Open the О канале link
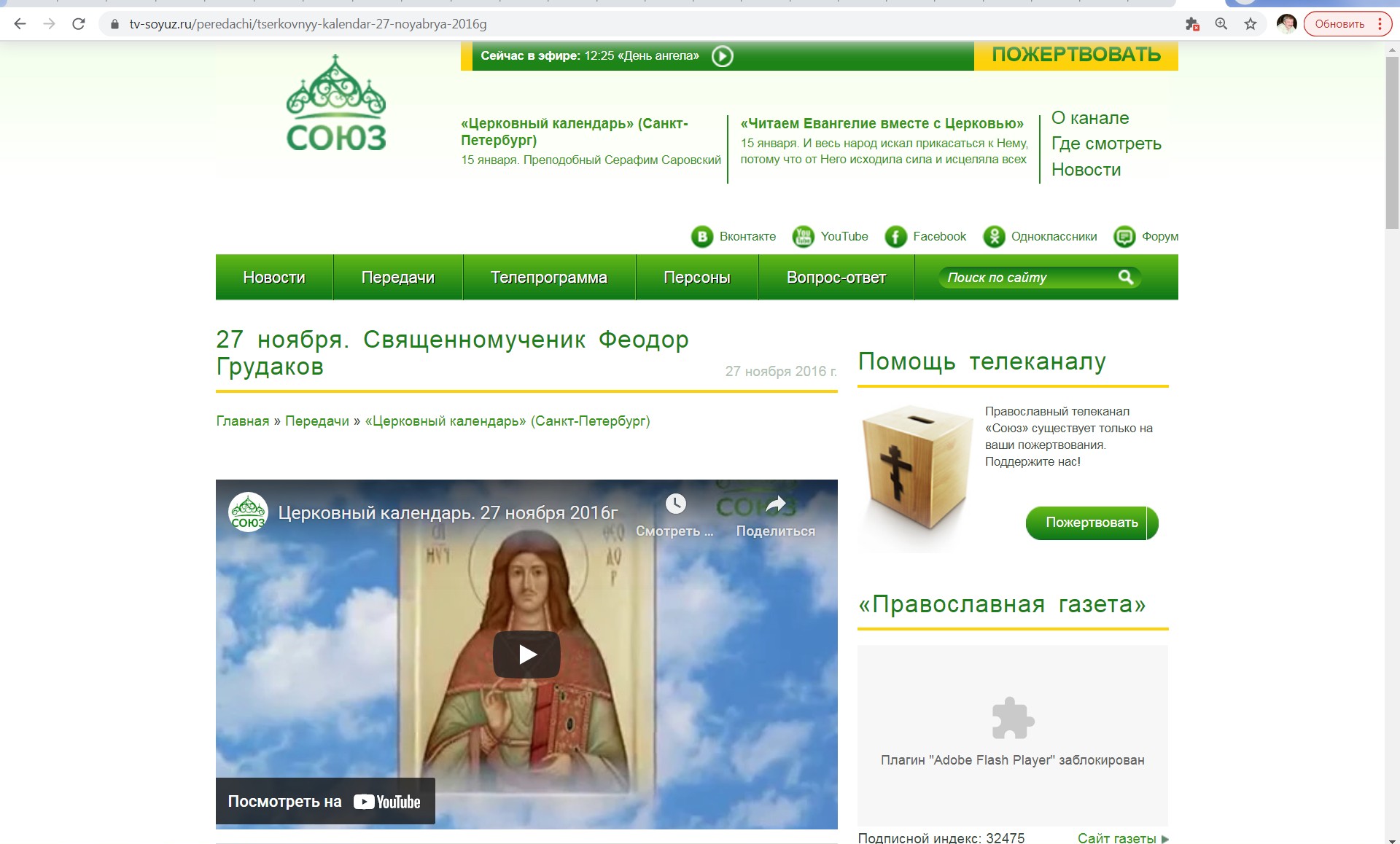 coord(1089,118)
